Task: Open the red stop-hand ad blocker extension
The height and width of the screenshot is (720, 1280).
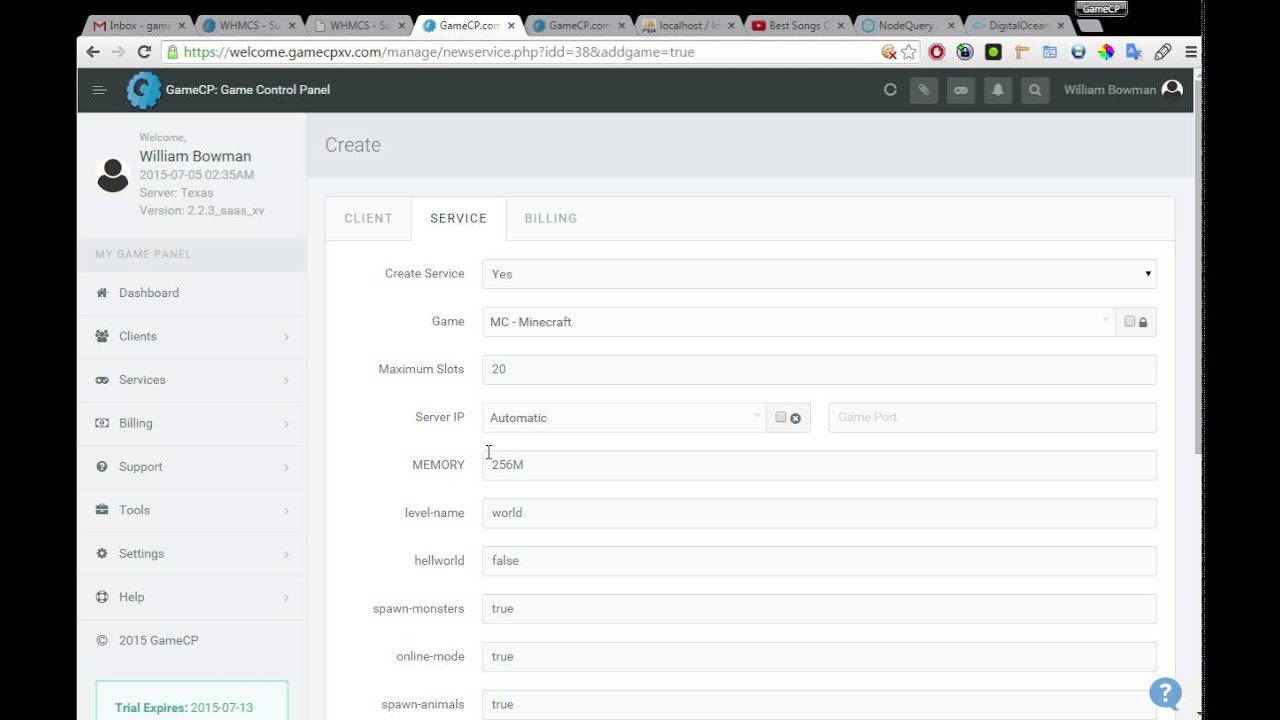Action: click(x=937, y=52)
